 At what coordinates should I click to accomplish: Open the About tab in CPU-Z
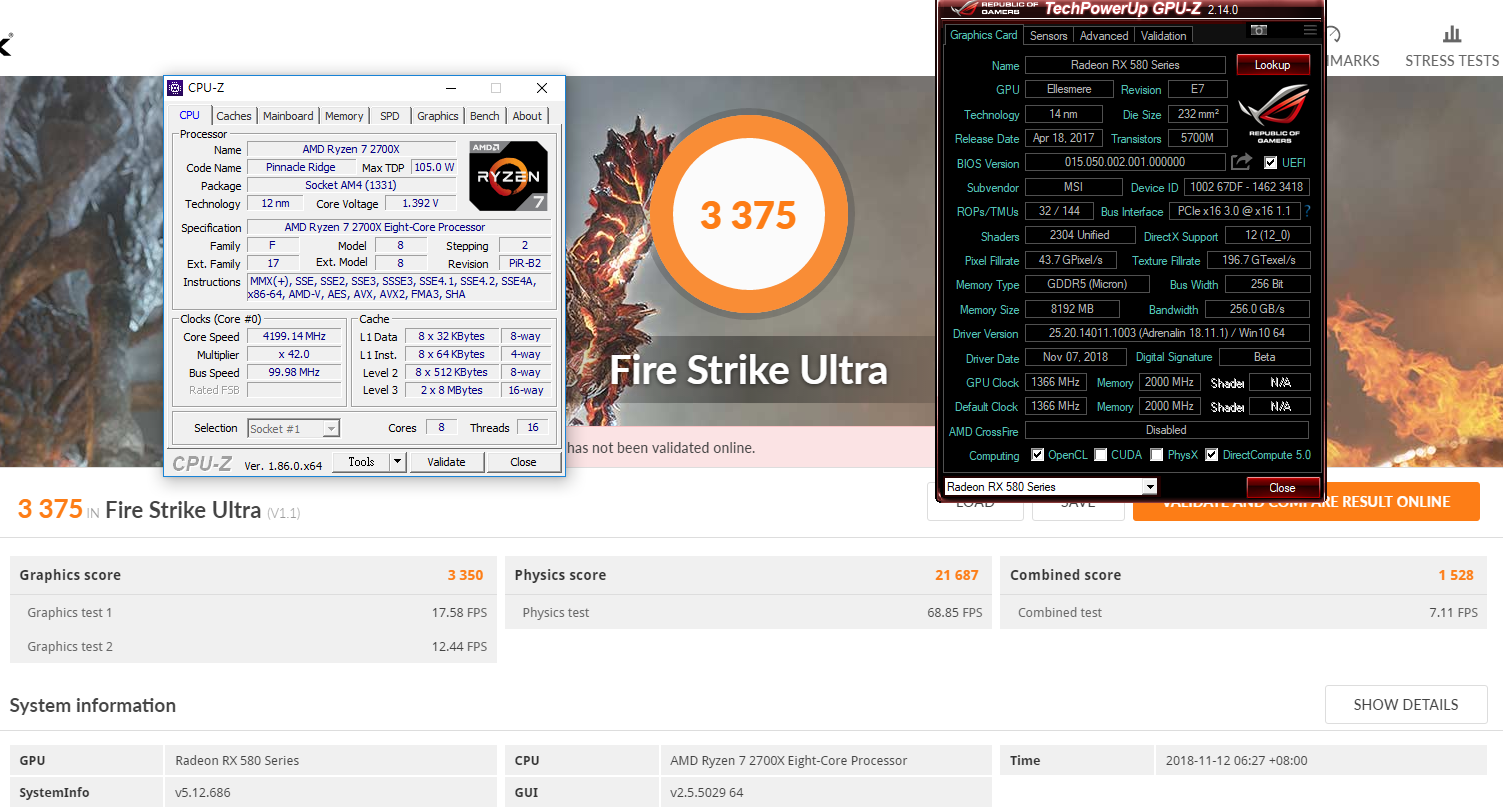coord(527,116)
